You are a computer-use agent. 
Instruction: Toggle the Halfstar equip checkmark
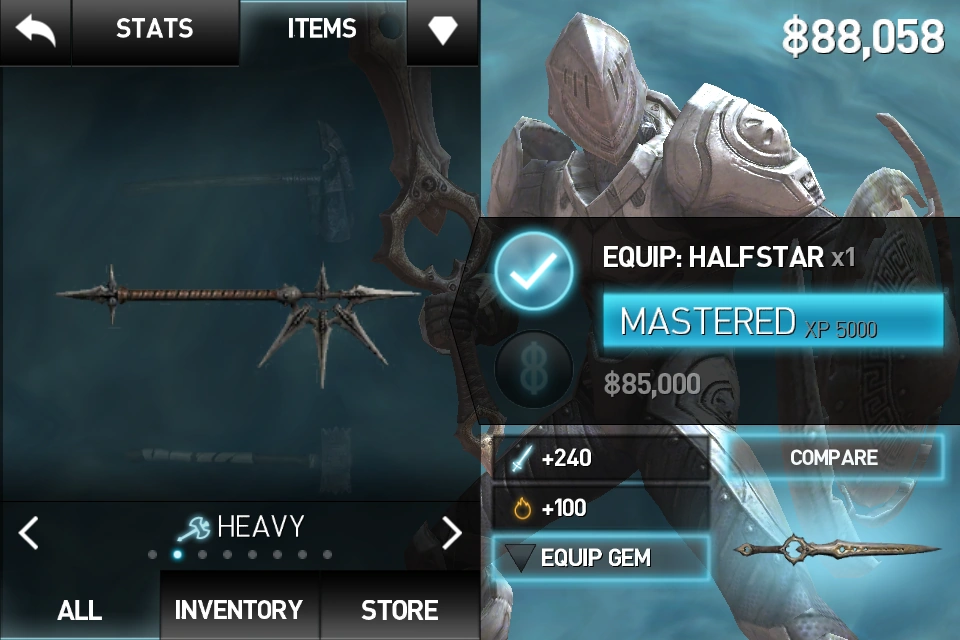534,271
